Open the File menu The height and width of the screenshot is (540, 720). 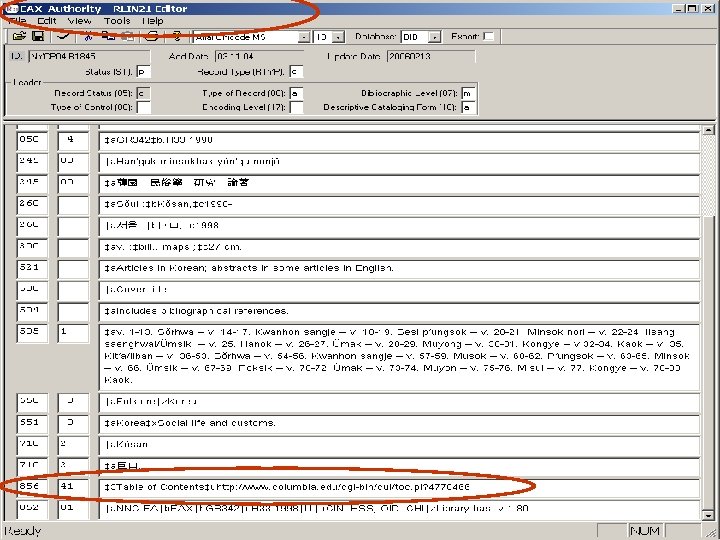(17, 21)
